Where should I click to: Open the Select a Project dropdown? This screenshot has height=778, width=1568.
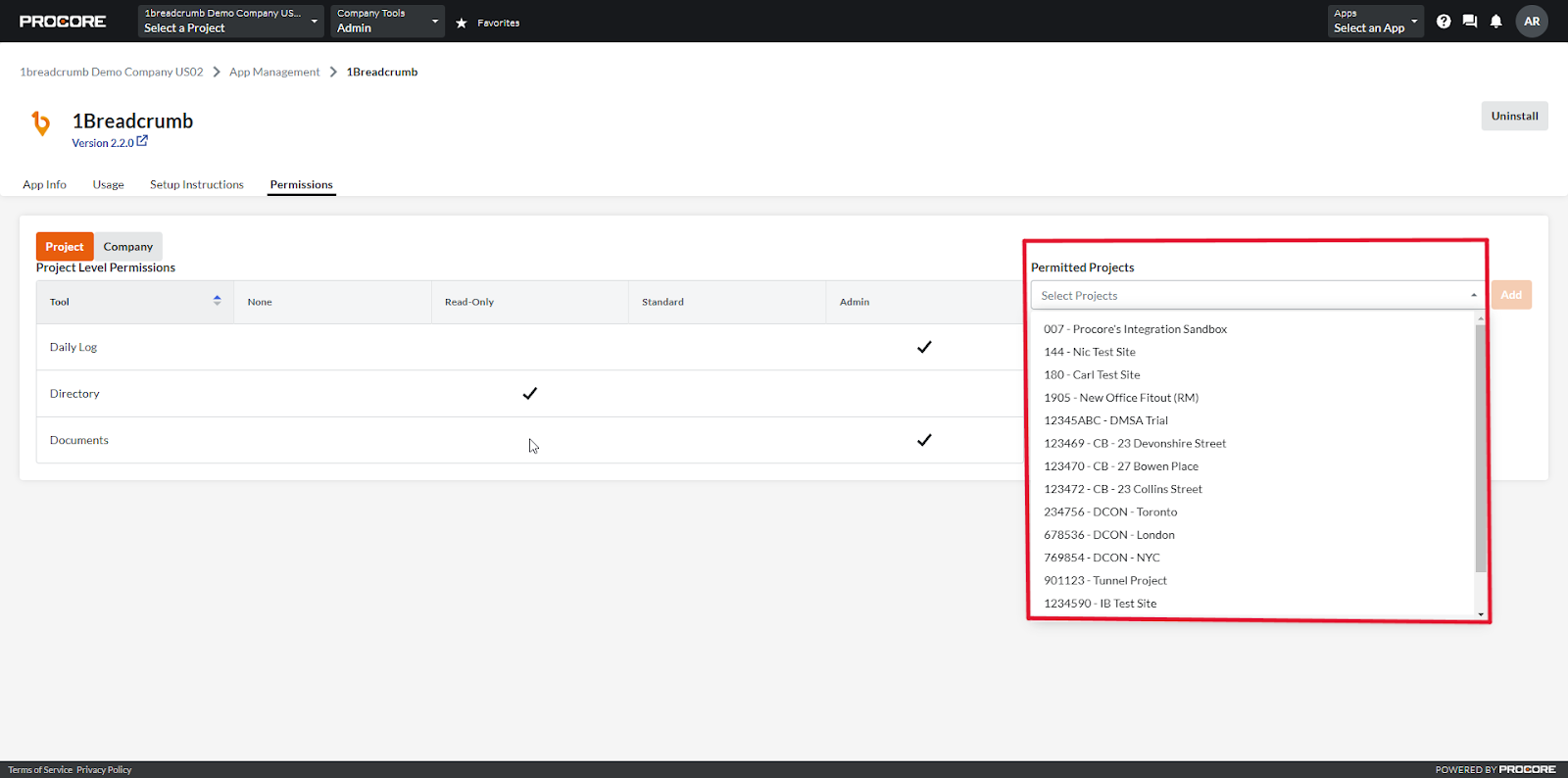[231, 21]
